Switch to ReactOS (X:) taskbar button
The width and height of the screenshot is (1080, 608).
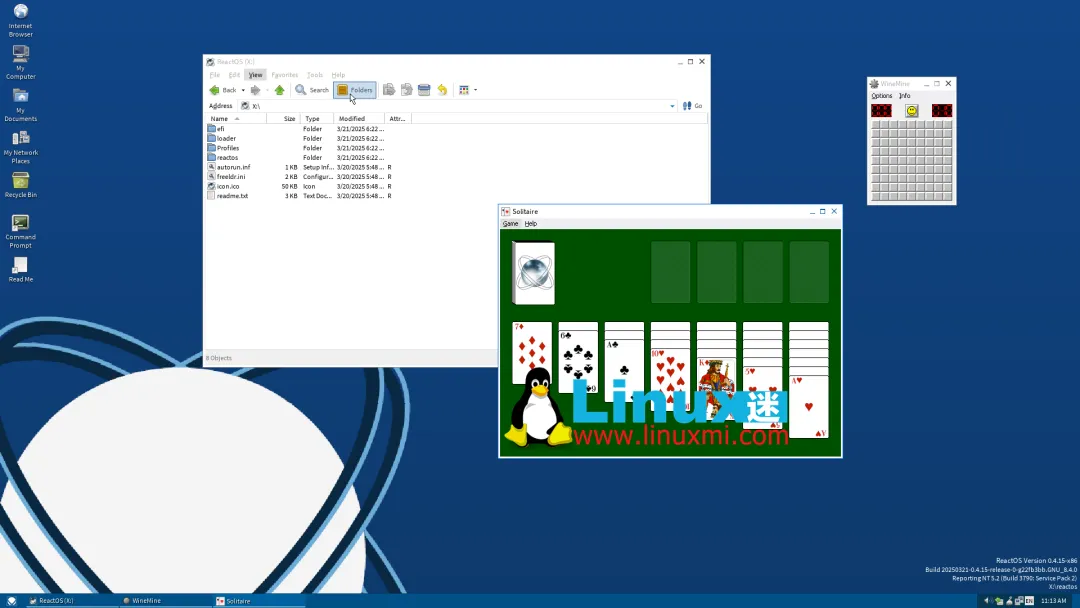(72, 600)
